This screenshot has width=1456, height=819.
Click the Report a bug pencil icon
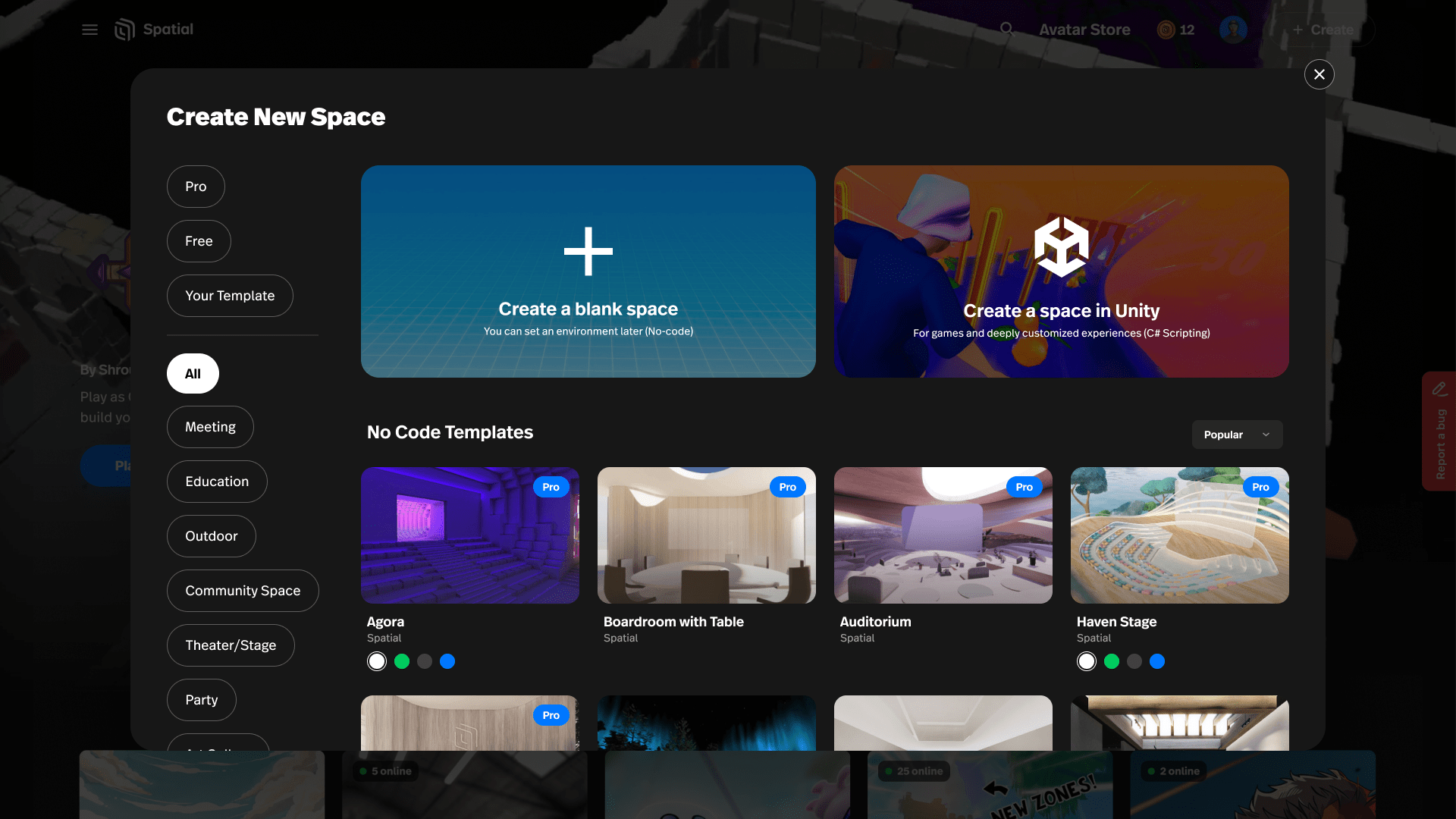(1439, 389)
